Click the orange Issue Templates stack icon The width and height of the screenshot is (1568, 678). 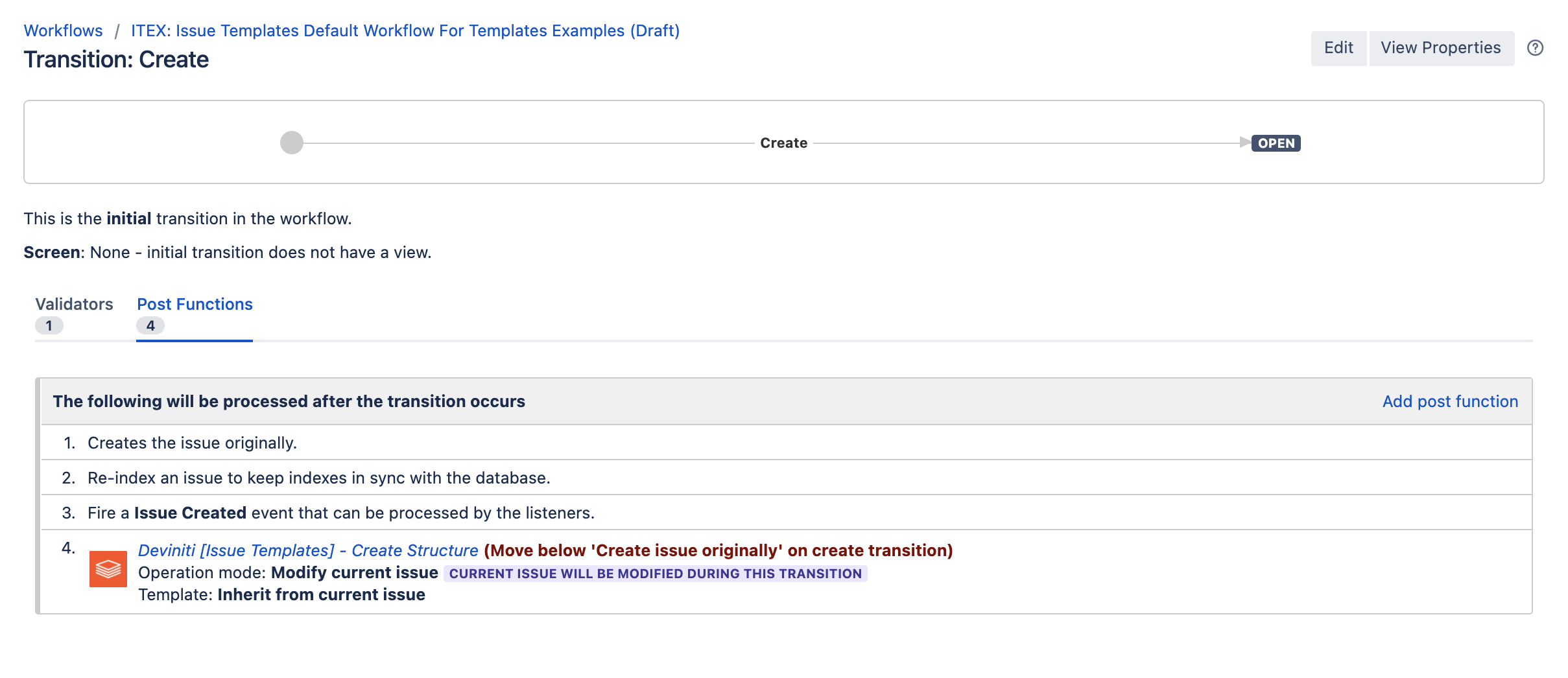tap(108, 569)
